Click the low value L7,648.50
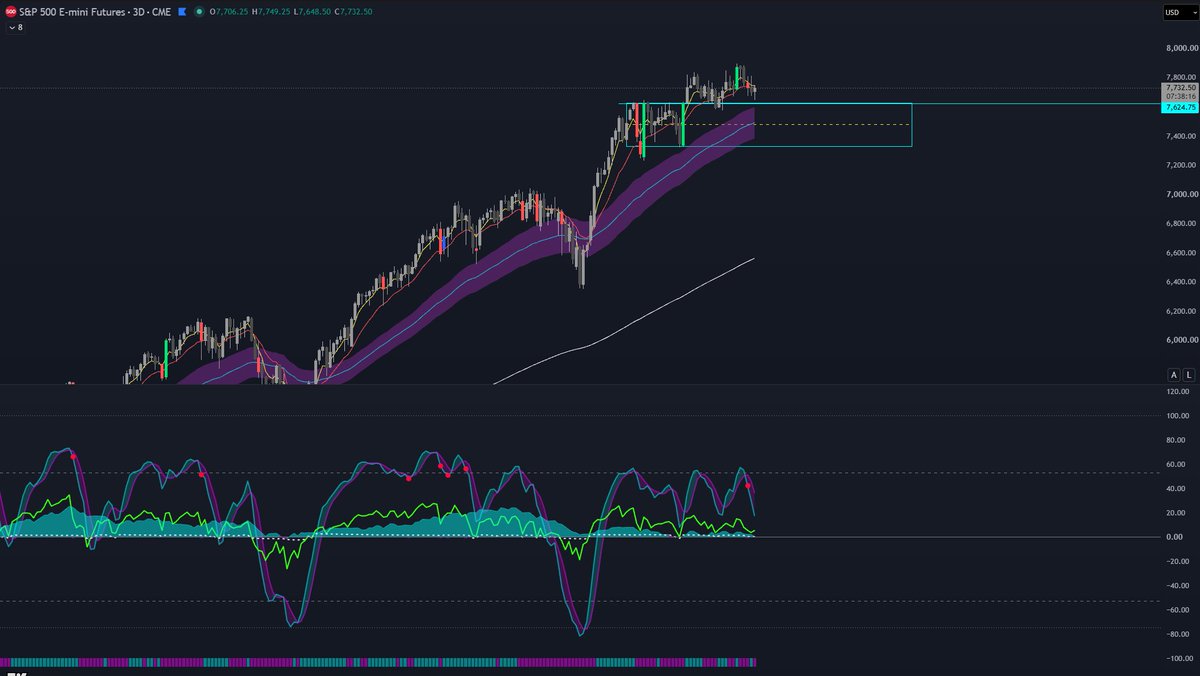The height and width of the screenshot is (676, 1200). tap(312, 12)
